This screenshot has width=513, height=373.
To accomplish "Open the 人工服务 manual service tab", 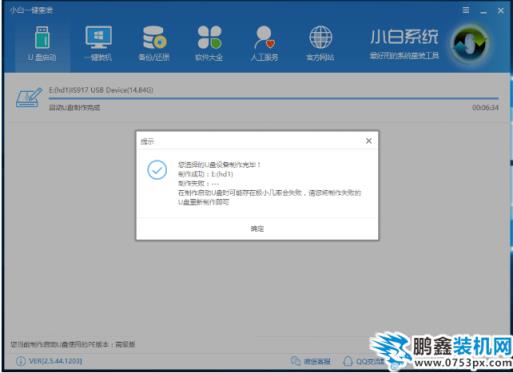I will coord(264,44).
